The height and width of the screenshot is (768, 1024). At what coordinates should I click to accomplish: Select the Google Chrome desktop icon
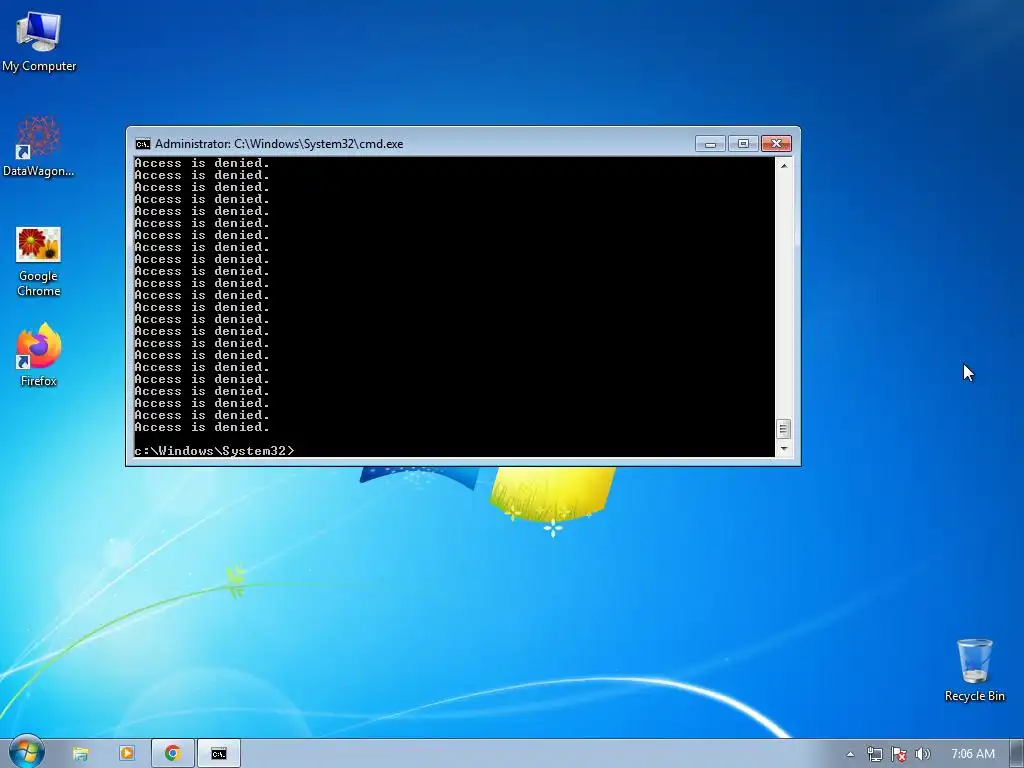(x=39, y=262)
